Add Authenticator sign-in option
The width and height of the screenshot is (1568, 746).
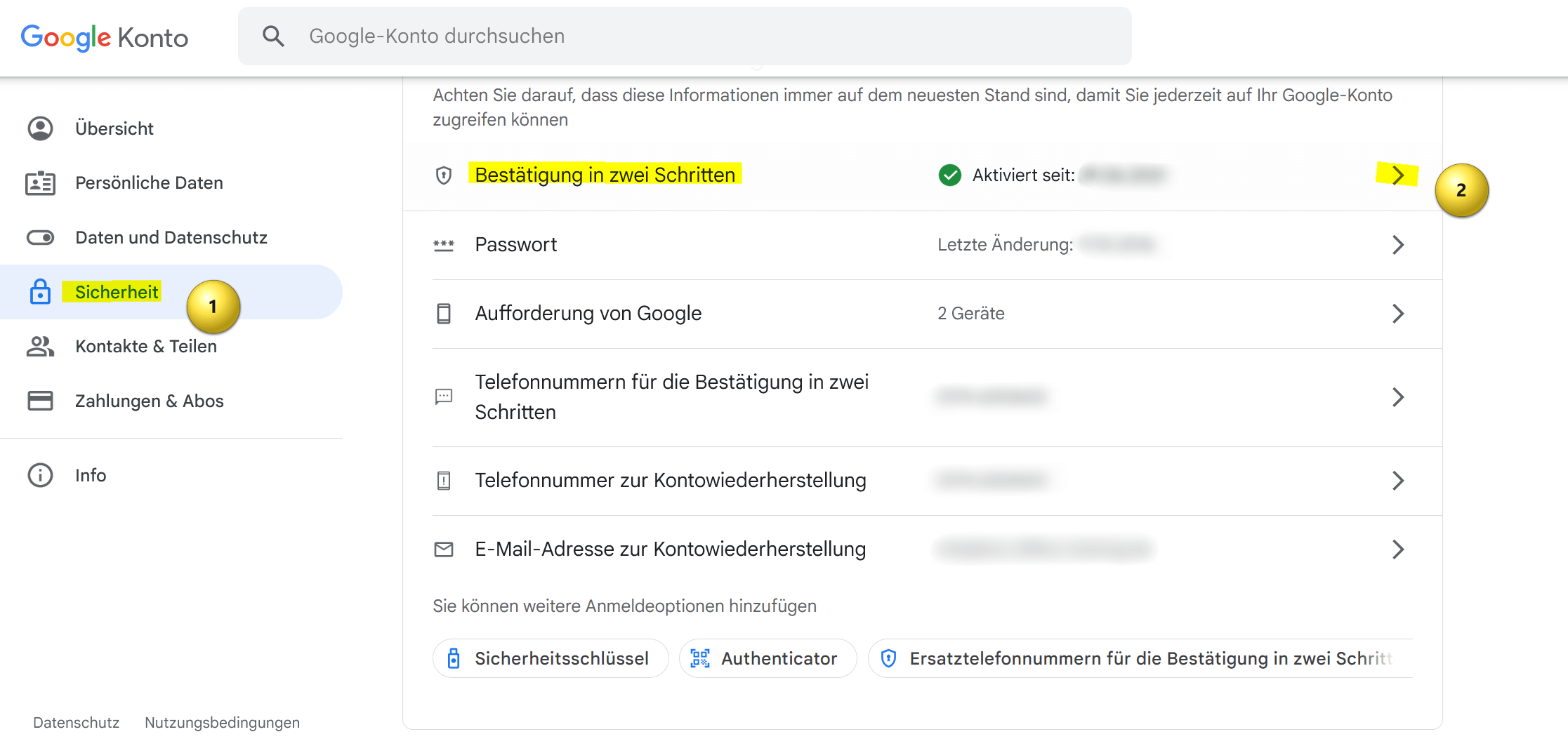point(767,658)
